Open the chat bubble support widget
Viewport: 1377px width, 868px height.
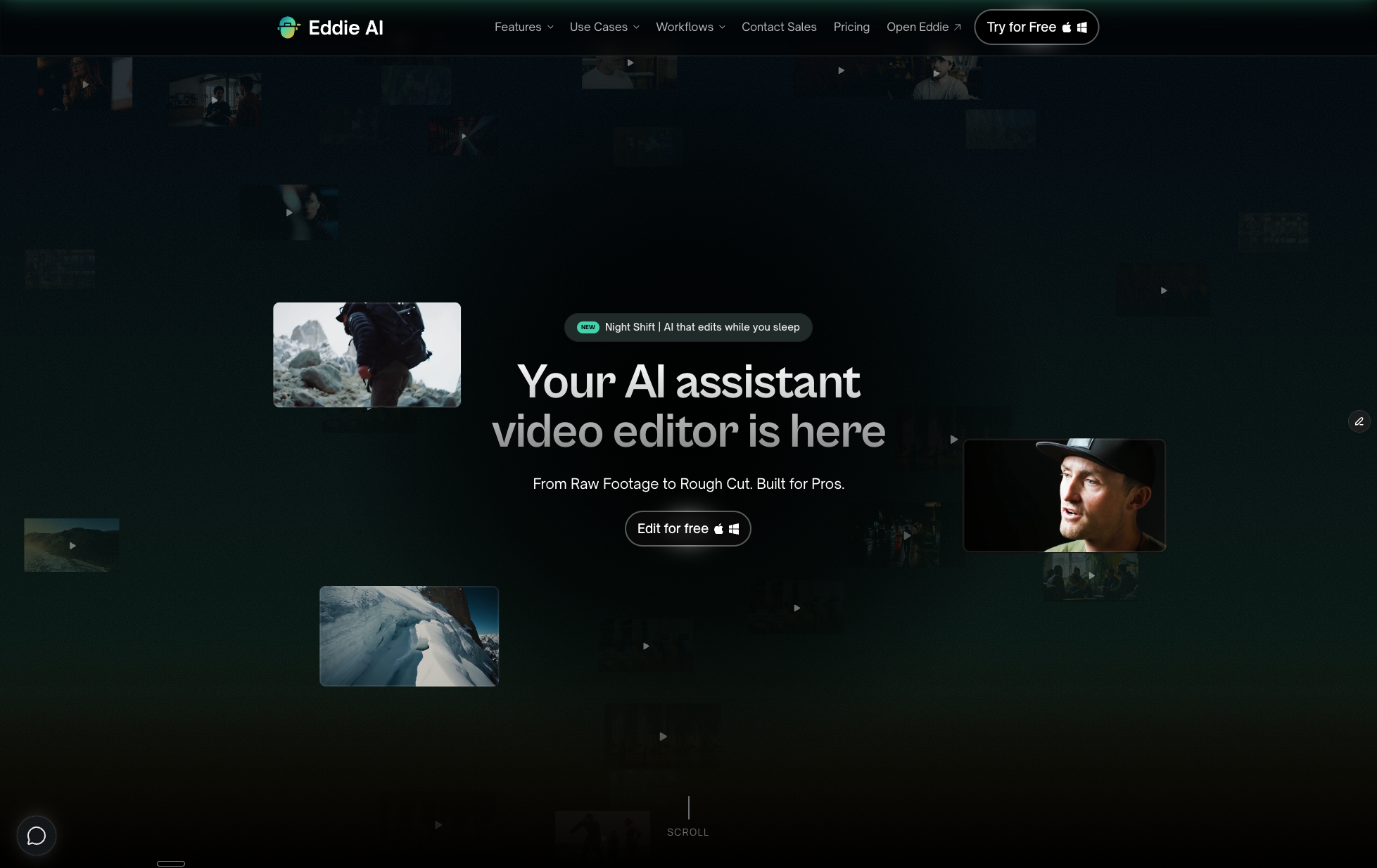37,836
